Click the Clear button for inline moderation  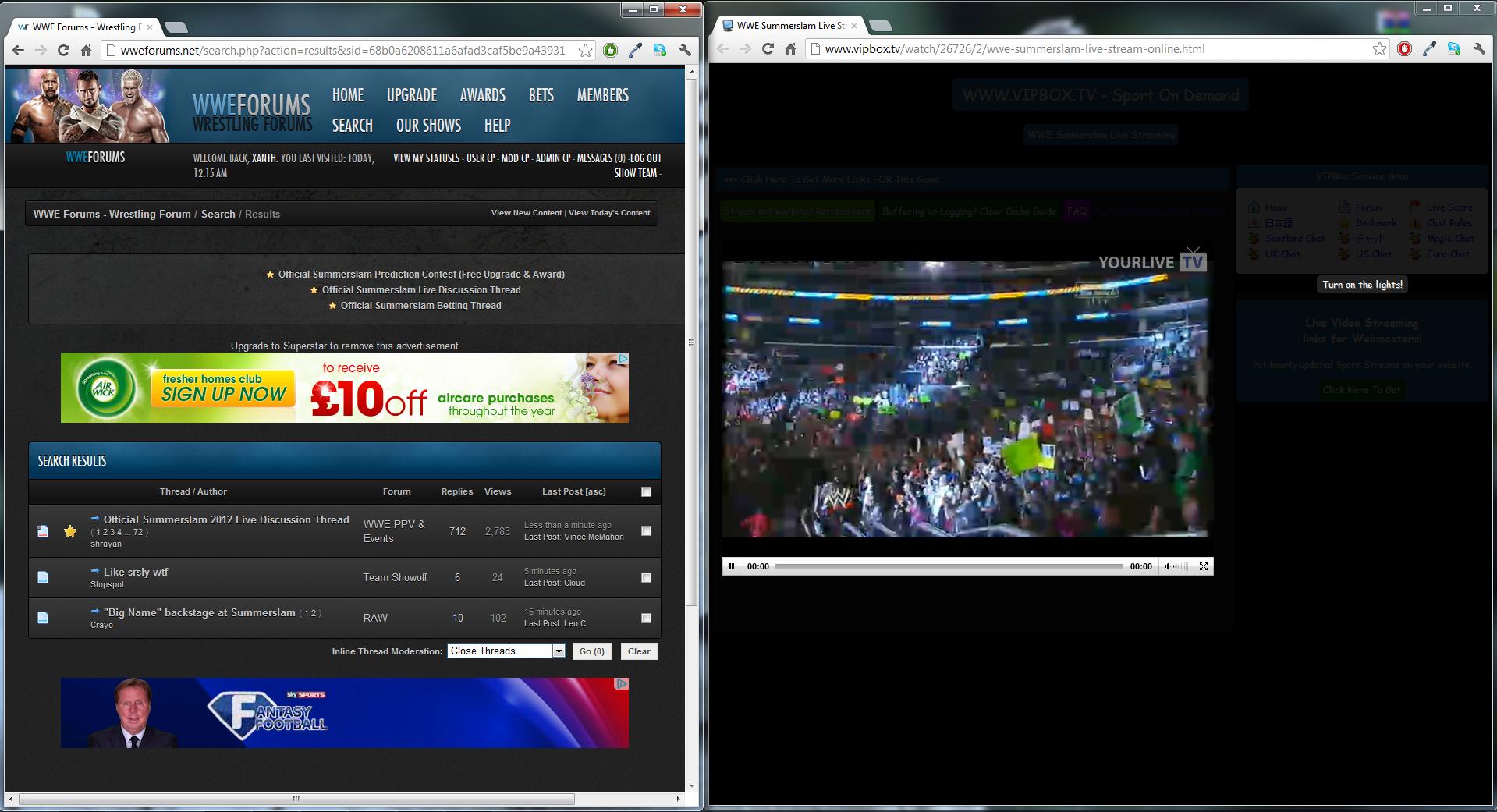(x=639, y=651)
